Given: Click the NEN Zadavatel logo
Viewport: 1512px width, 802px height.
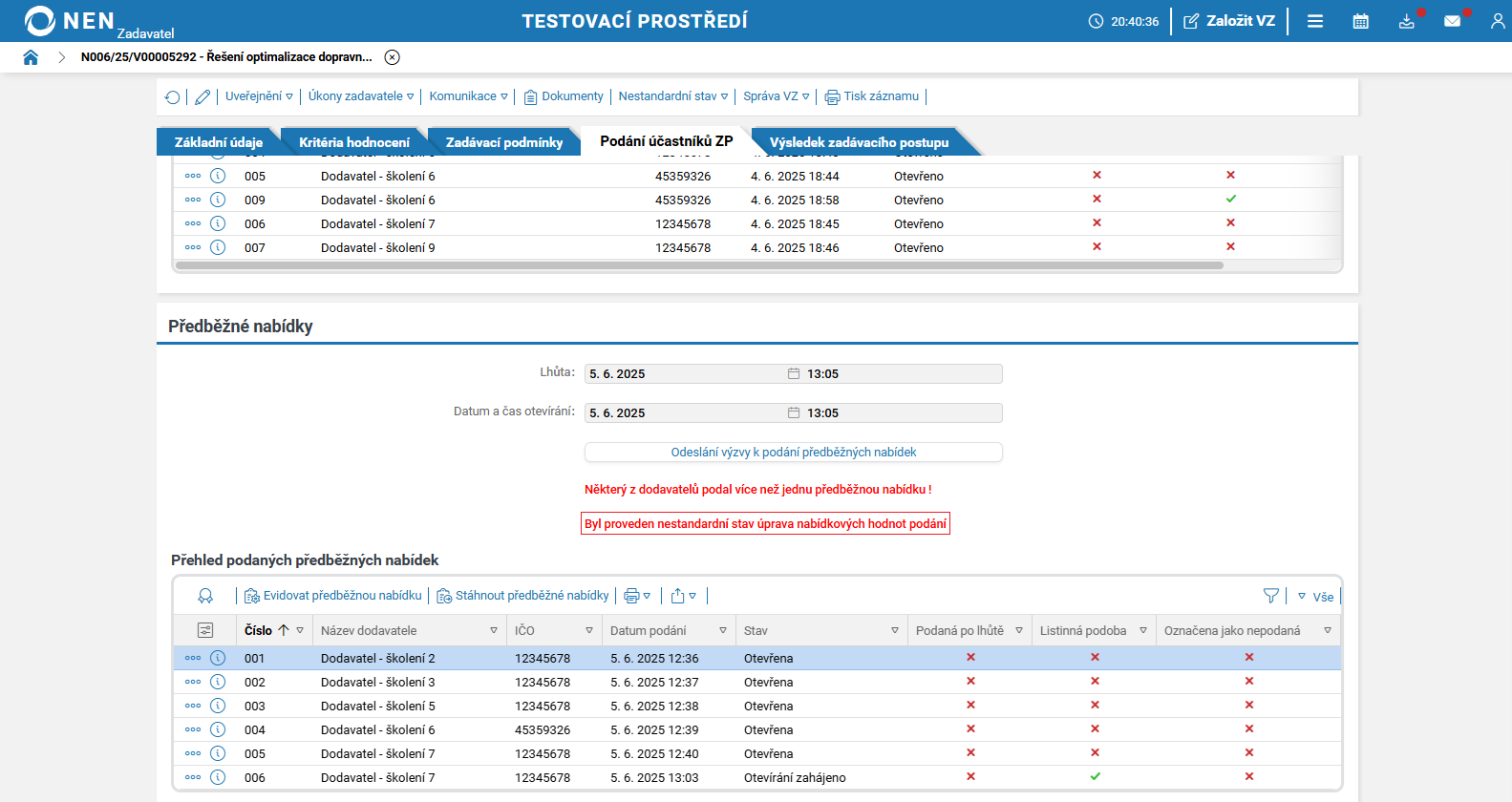Looking at the screenshot, I should 98,22.
